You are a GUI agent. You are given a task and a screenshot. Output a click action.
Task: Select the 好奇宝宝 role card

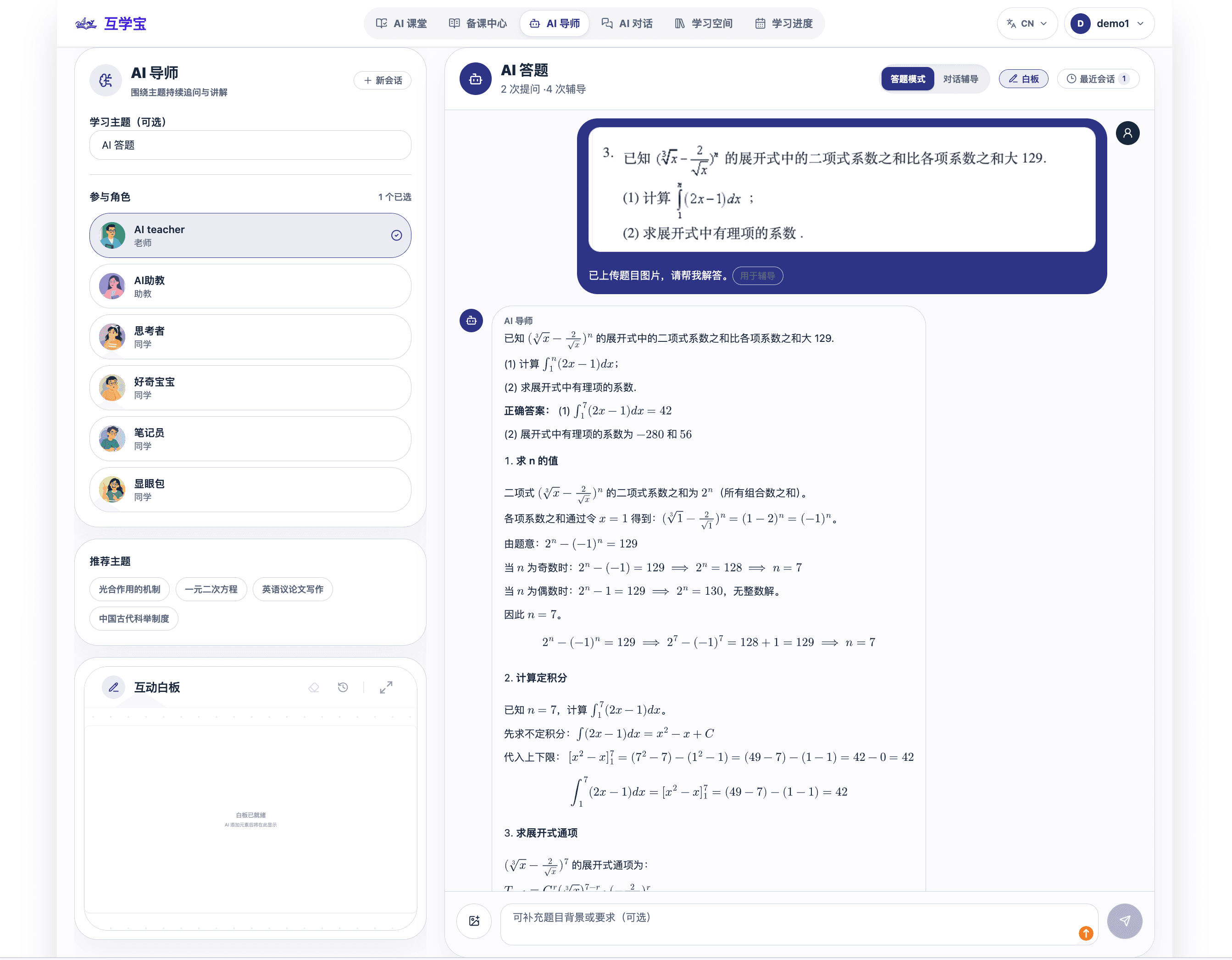click(250, 388)
